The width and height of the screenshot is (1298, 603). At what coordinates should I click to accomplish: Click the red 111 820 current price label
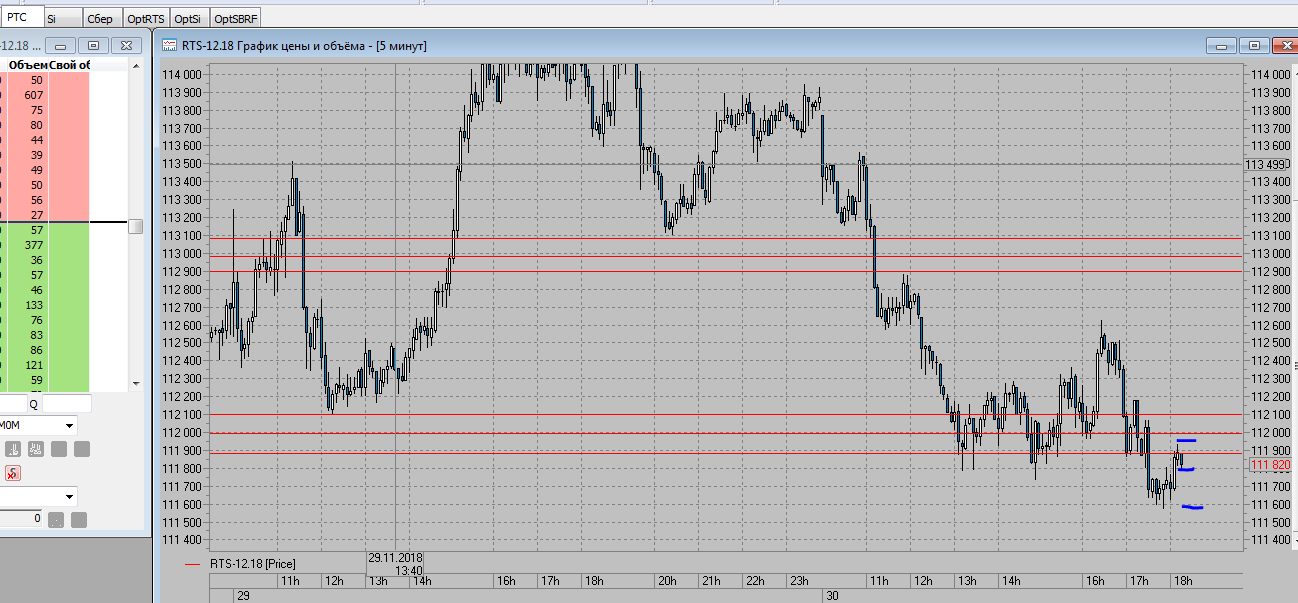pyautogui.click(x=1270, y=465)
